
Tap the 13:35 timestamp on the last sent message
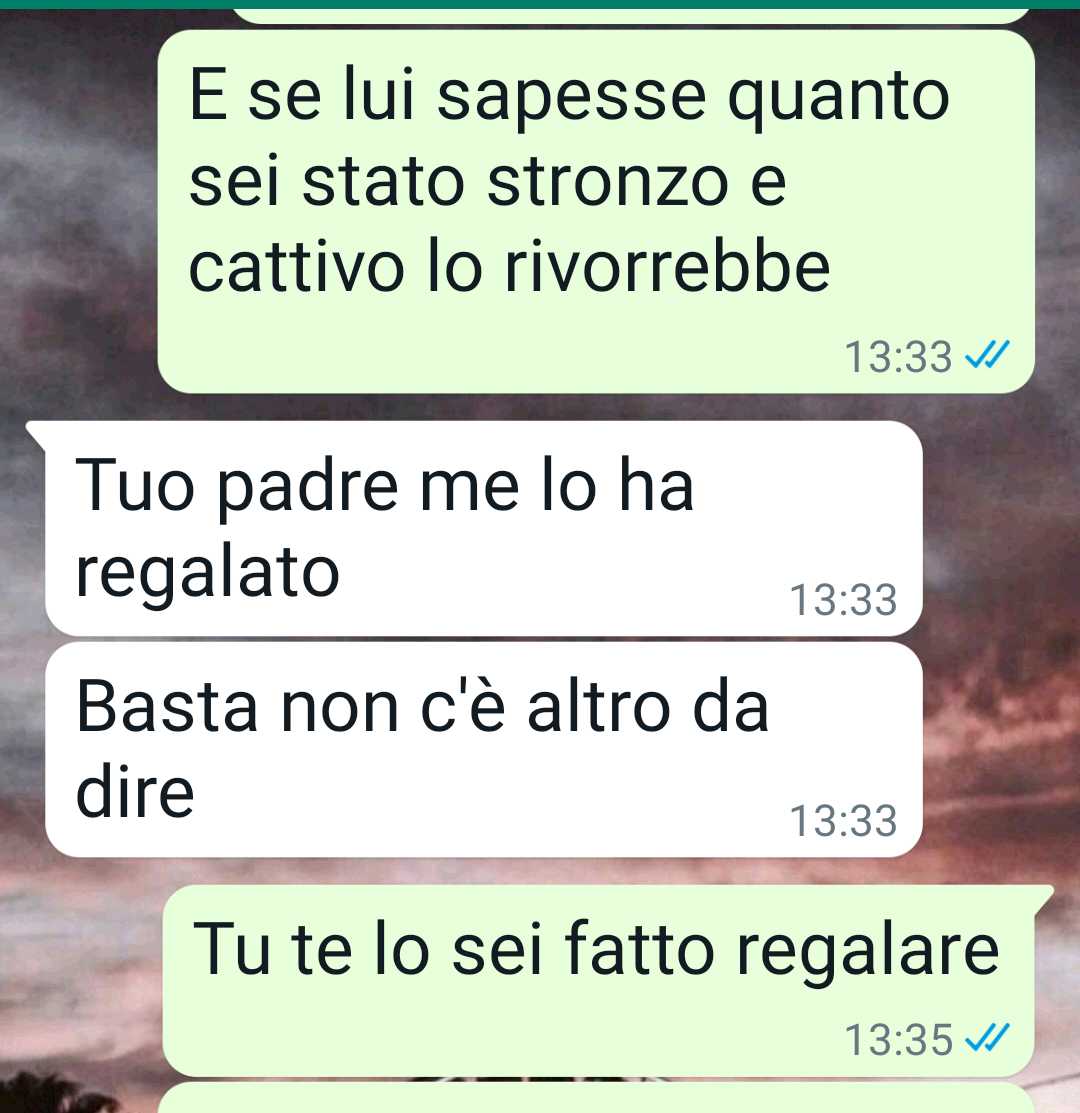tap(898, 1040)
